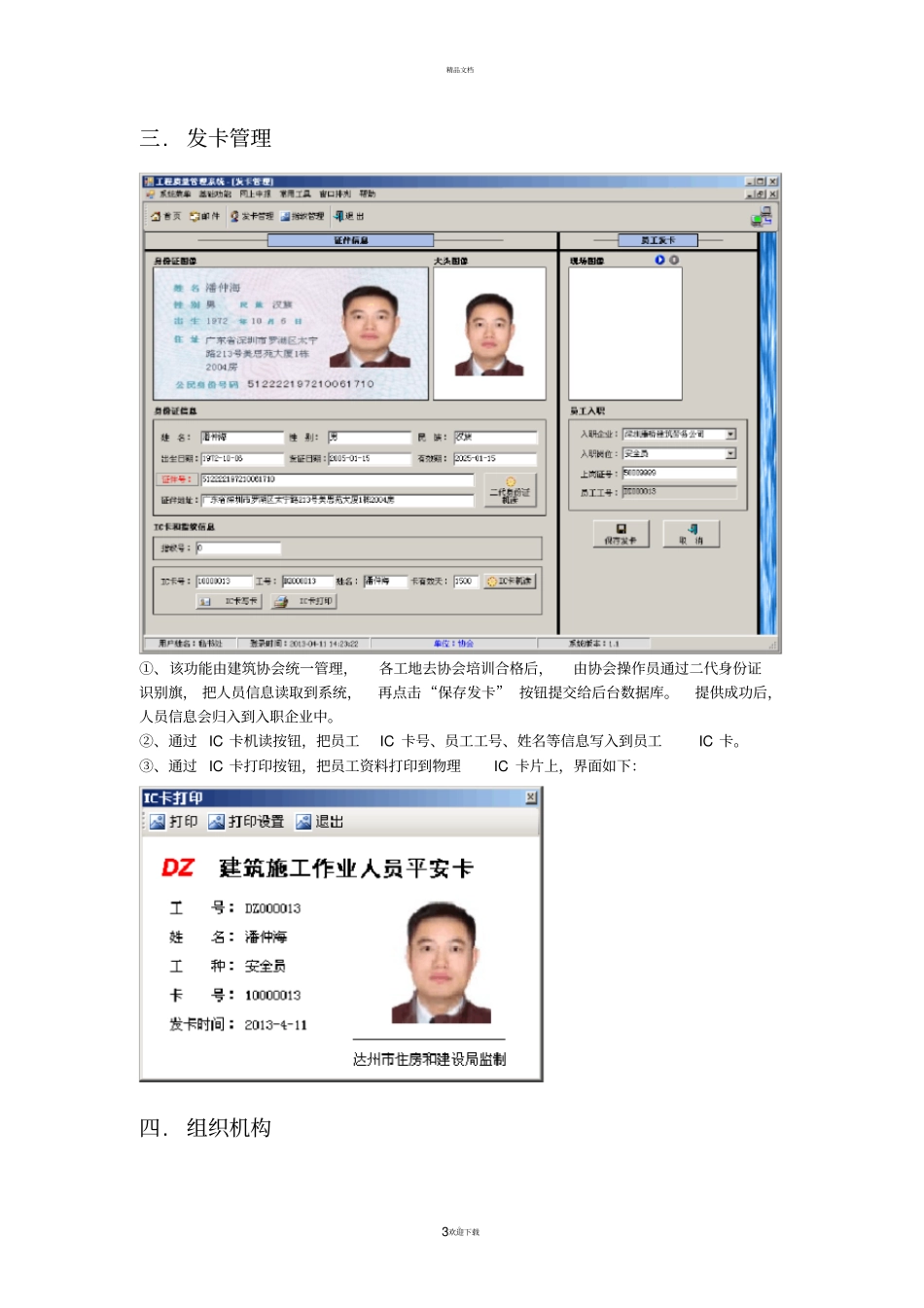The width and height of the screenshot is (924, 1308).
Task: Open 指纹管理 fingerprint management toolbar item
Action: [x=302, y=216]
